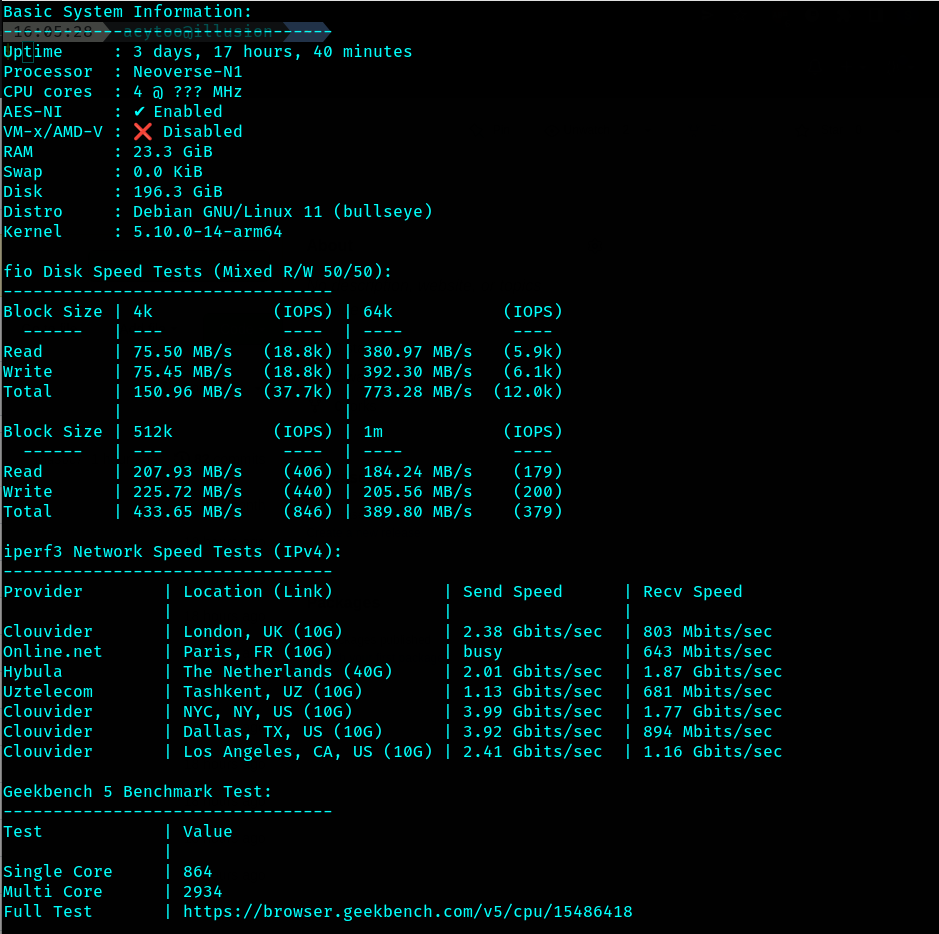Click the Los Angeles recv speed '1.16 Gbits/sec'

713,752
